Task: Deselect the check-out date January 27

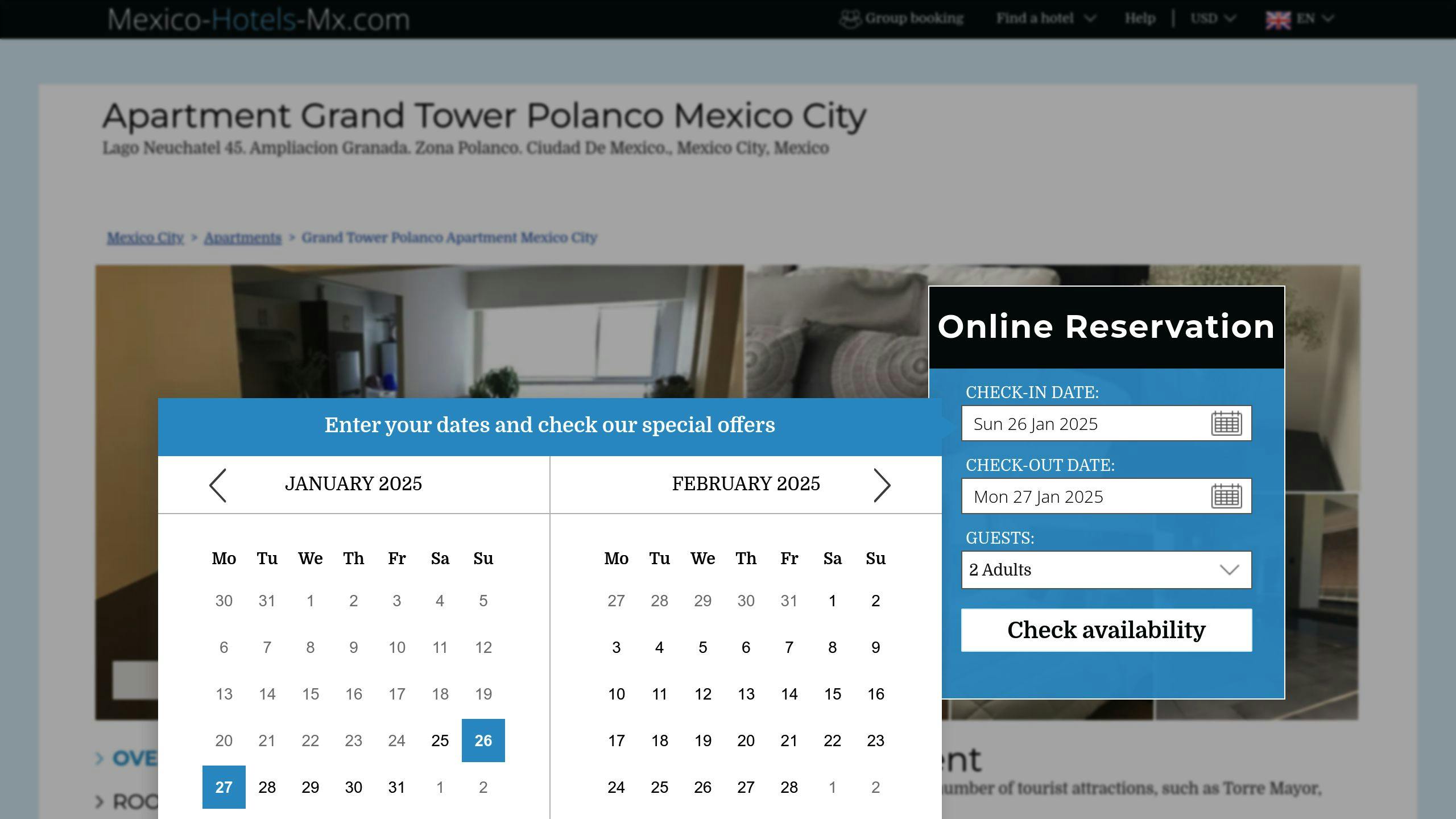Action: (x=224, y=787)
